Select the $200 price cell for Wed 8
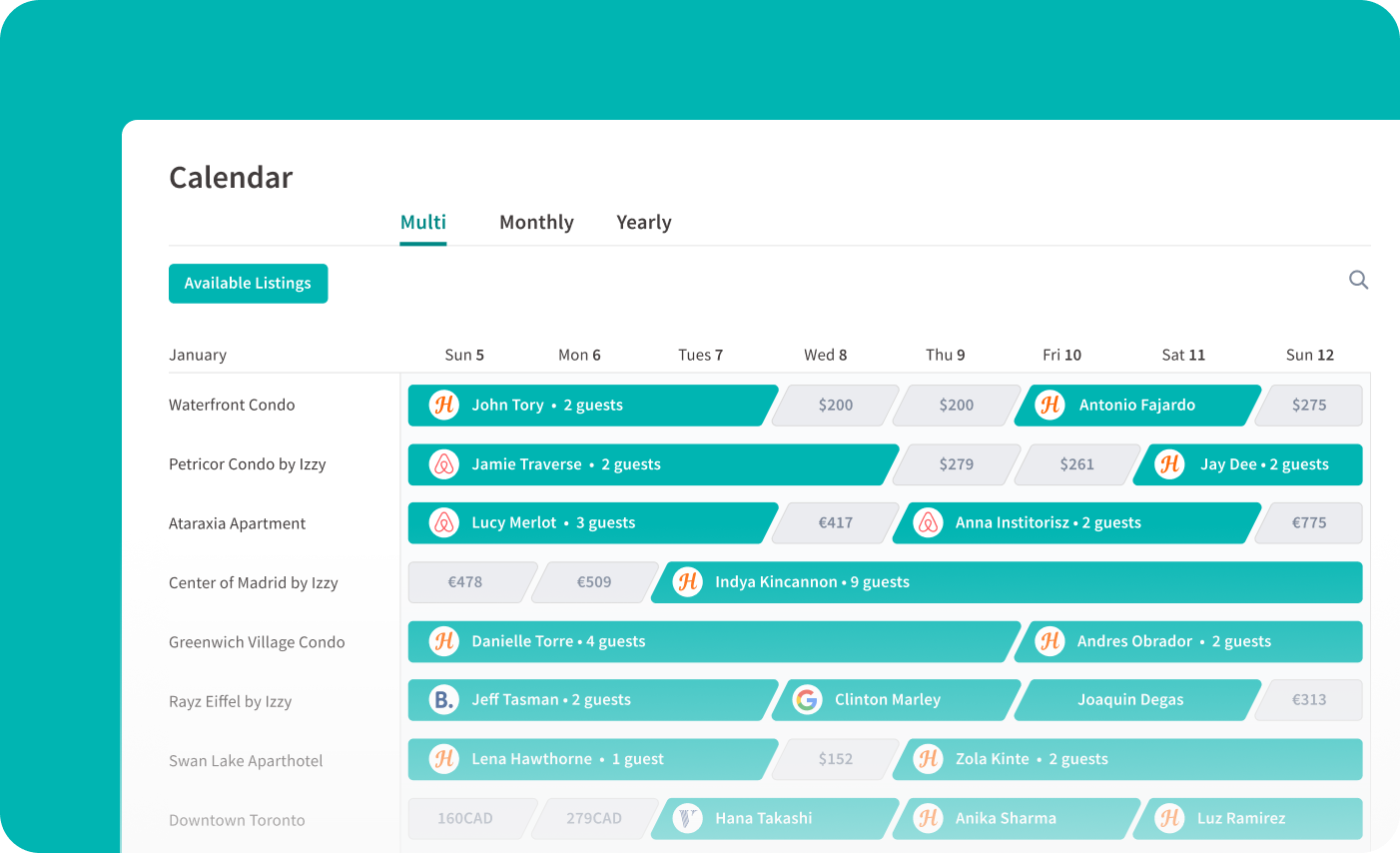 coord(835,406)
